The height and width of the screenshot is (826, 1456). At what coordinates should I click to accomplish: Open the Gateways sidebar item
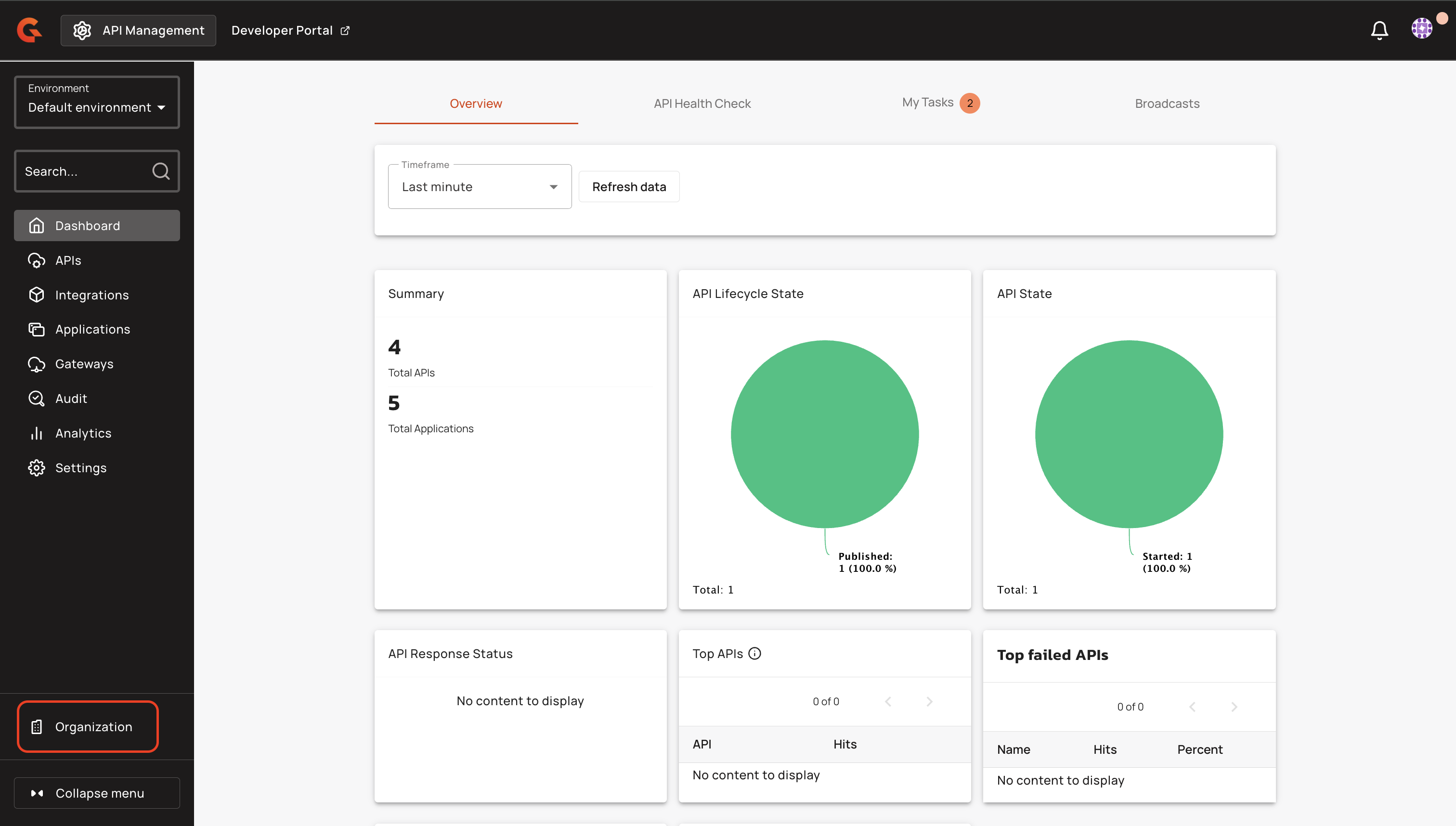[x=84, y=363]
